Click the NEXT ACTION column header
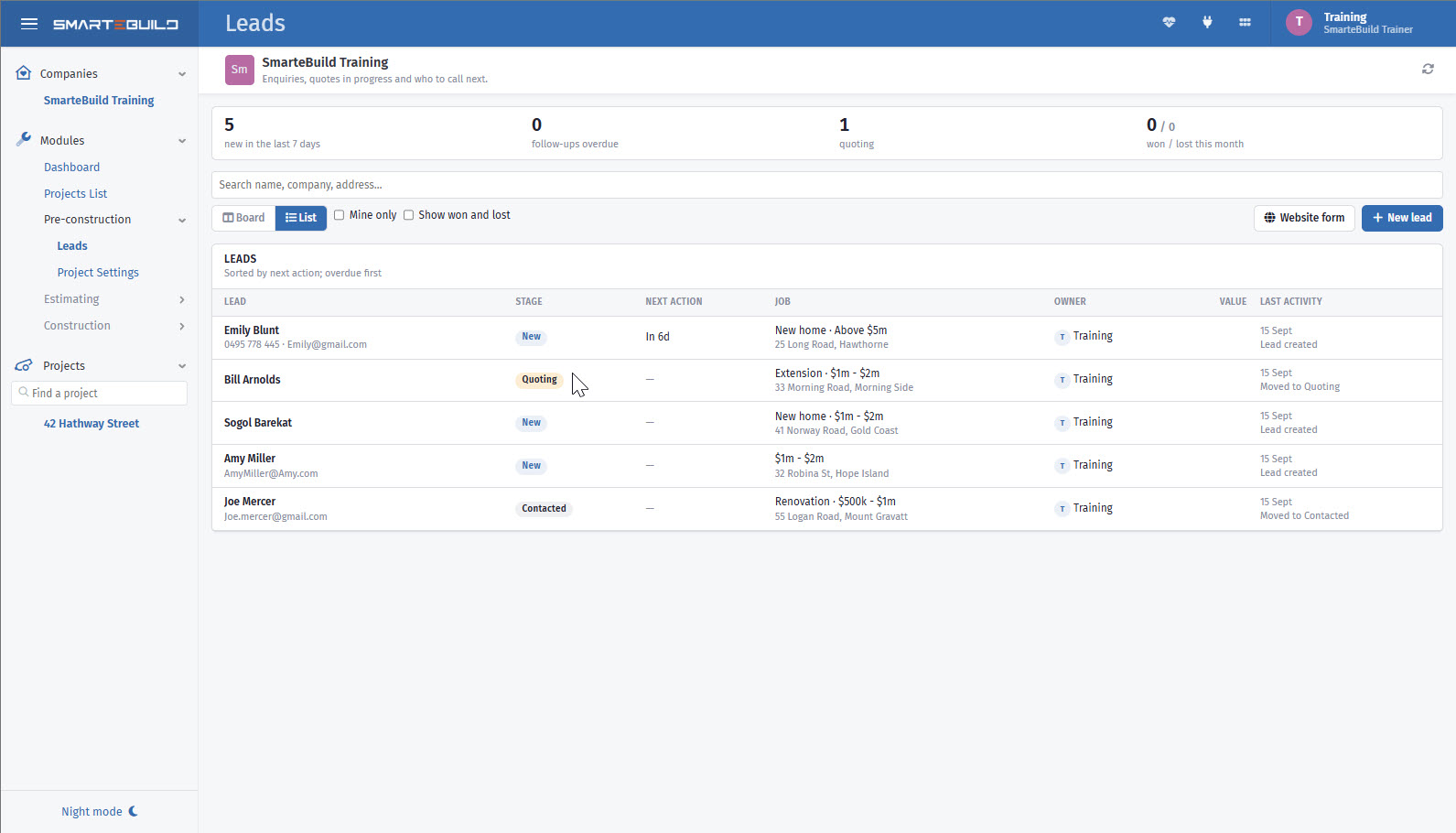1456x833 pixels. [674, 301]
